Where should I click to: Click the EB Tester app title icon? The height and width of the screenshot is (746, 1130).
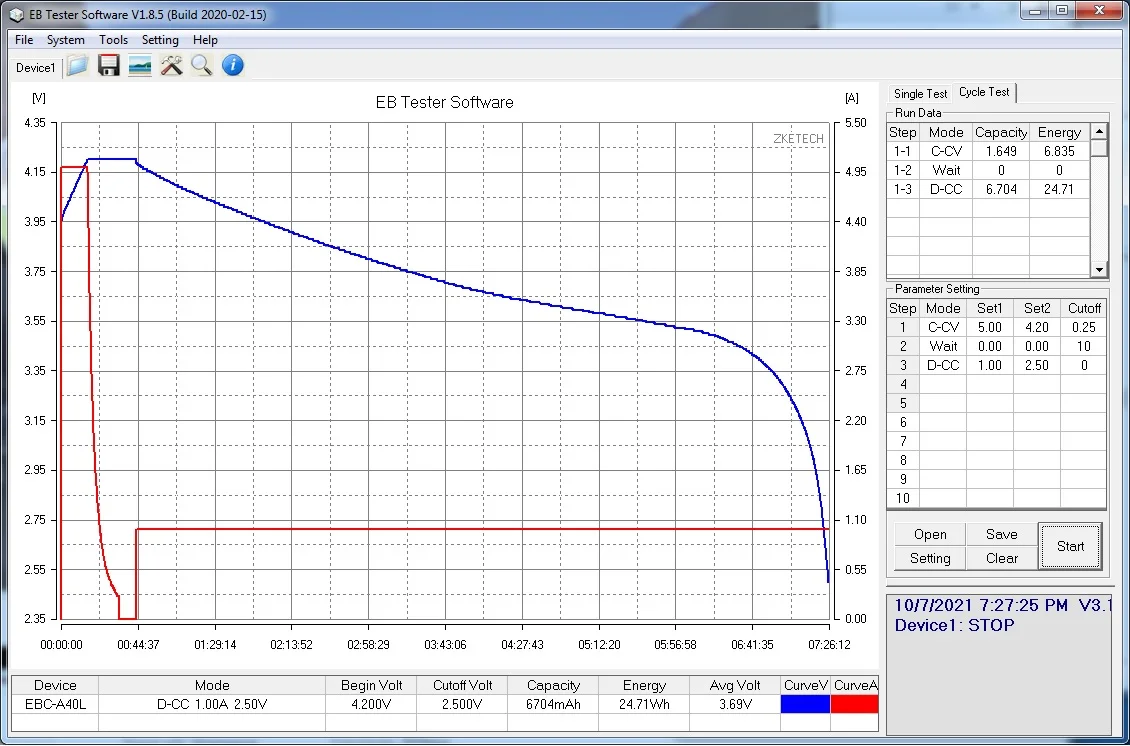[x=16, y=14]
